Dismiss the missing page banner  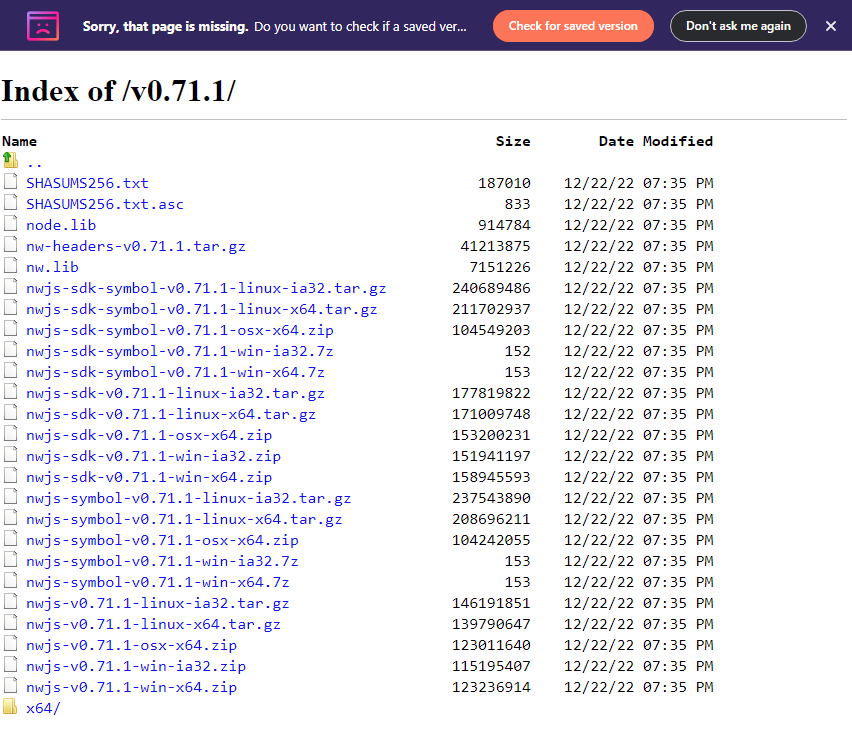pos(831,27)
